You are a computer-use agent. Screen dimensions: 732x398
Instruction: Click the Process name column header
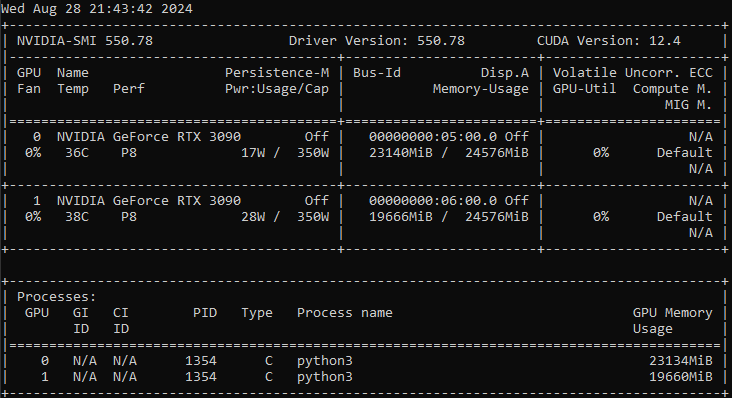click(345, 313)
